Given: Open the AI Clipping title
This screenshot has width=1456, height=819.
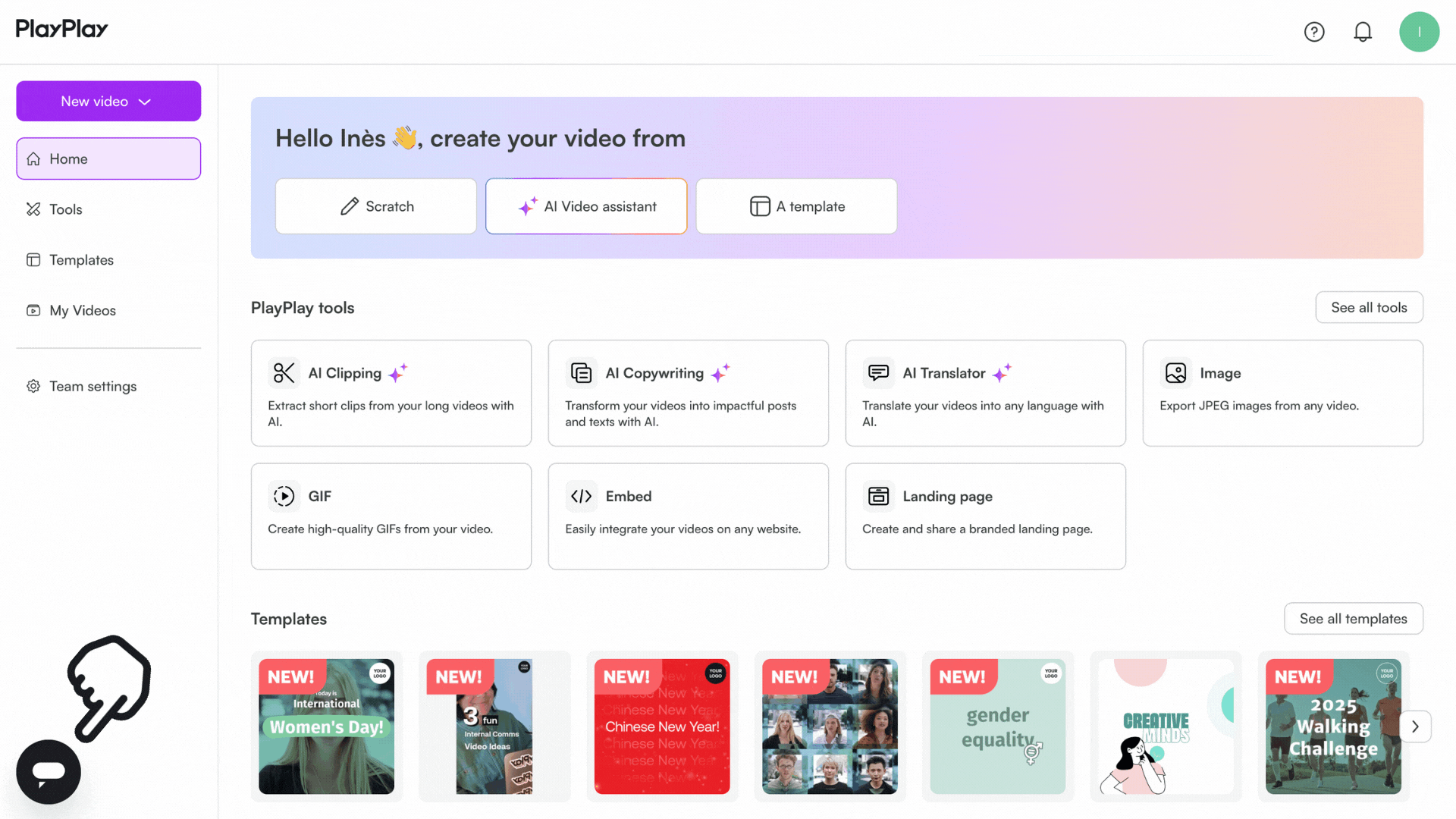Looking at the screenshot, I should tap(344, 373).
